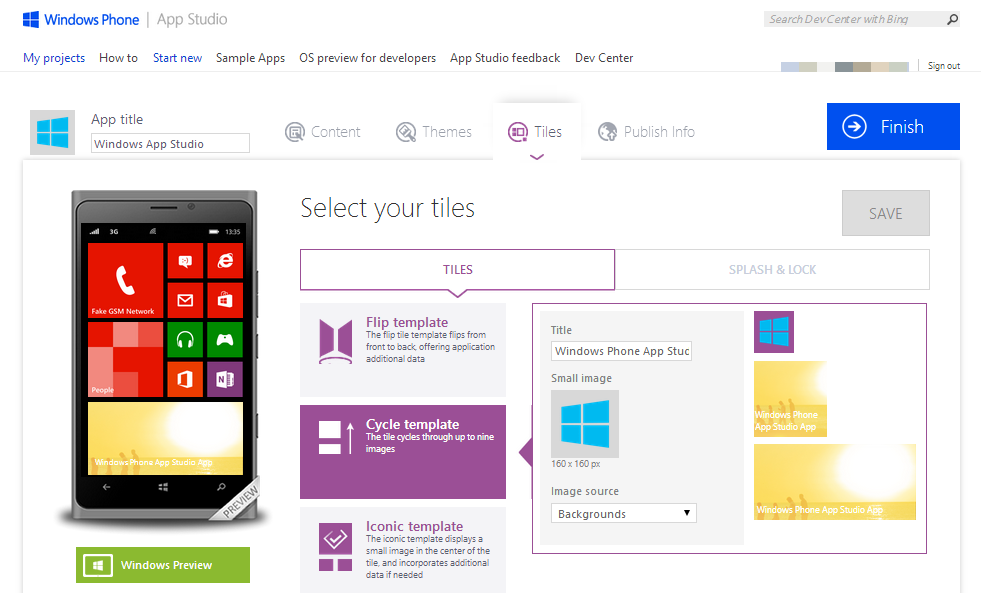Click the 'Select your tiles' heading
Viewport: 981px width, 593px height.
[x=387, y=208]
